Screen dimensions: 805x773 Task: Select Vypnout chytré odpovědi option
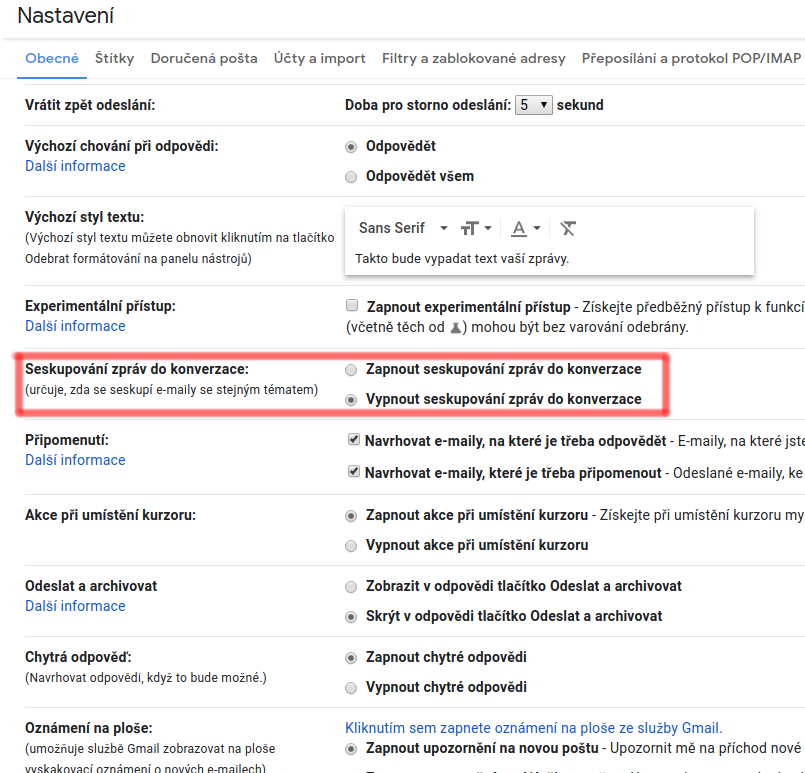[351, 688]
